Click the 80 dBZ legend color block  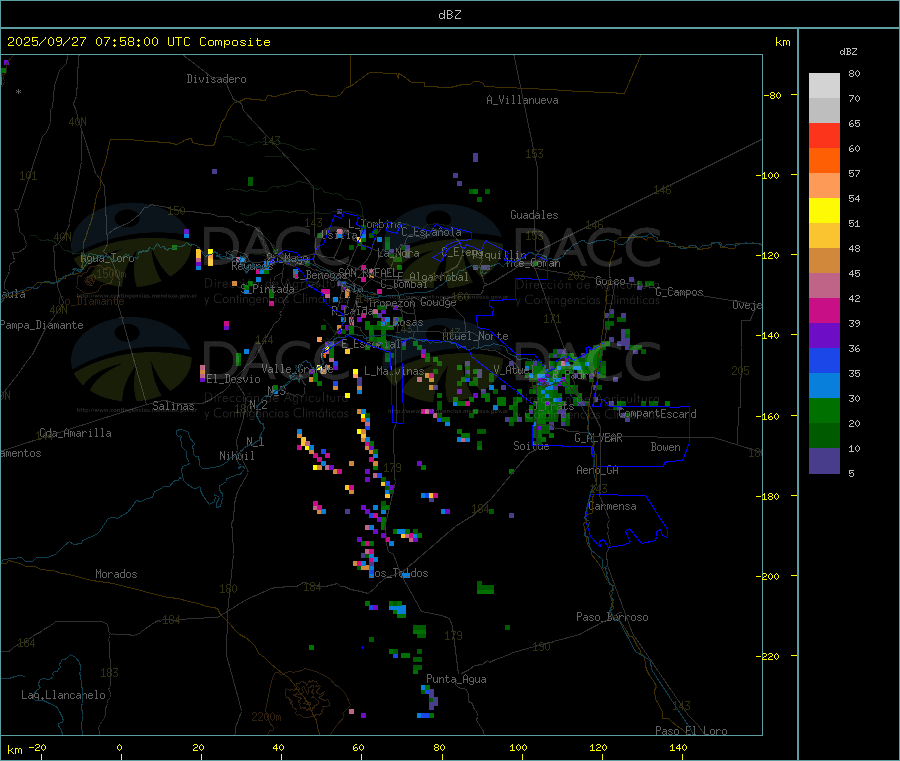tap(824, 86)
